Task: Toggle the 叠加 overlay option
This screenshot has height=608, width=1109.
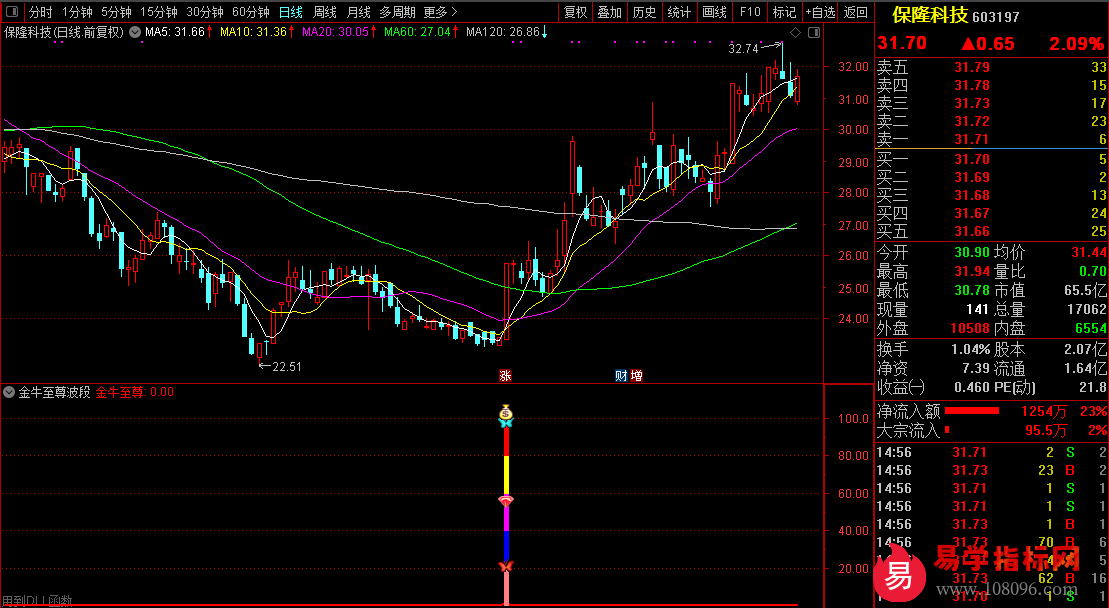Action: click(609, 13)
